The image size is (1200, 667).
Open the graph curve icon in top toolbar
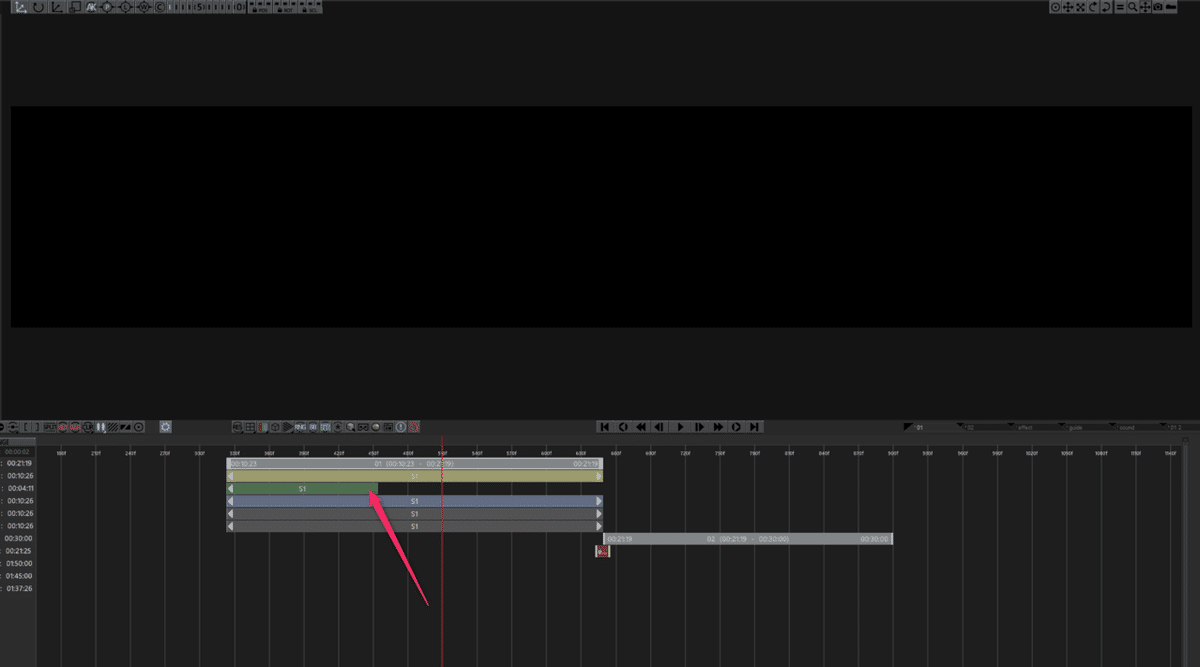pos(58,7)
